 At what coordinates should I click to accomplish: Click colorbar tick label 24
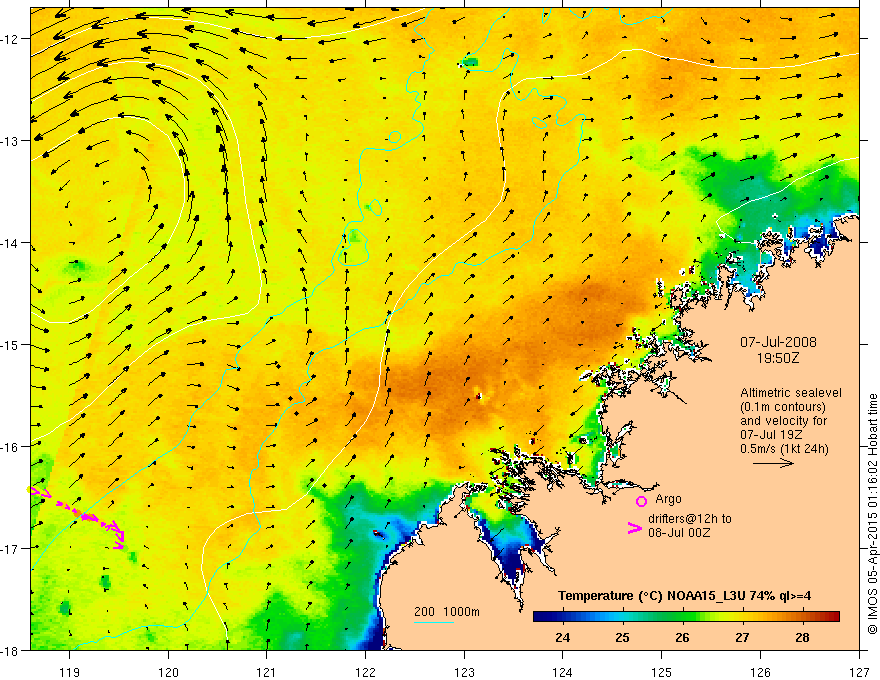point(562,637)
